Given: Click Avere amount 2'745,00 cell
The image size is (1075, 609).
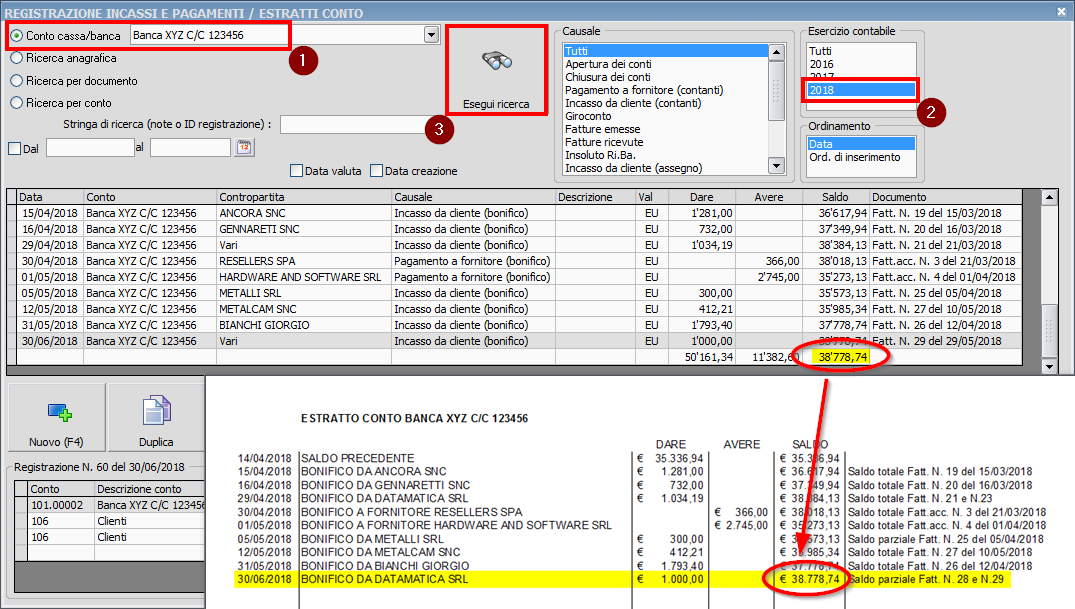Looking at the screenshot, I should point(769,277).
